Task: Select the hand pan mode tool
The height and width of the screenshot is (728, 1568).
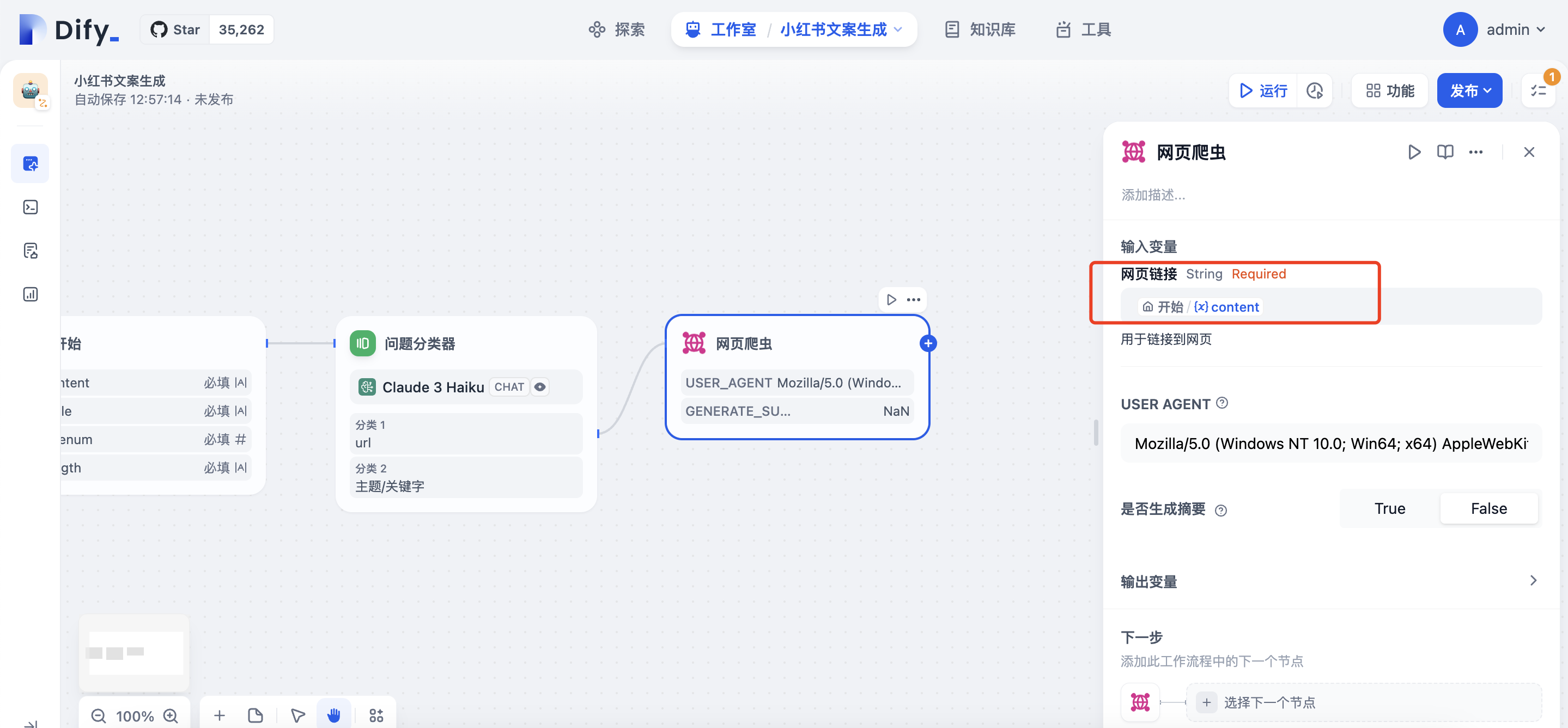Action: coord(333,715)
